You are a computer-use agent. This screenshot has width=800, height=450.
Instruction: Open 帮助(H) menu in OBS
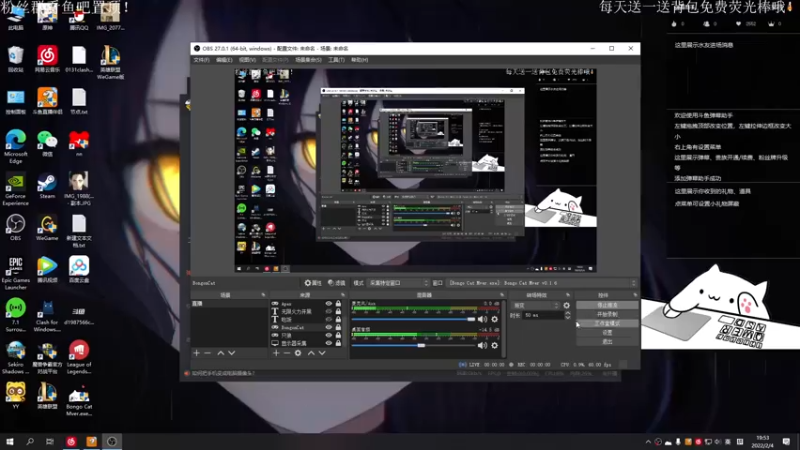[359, 60]
